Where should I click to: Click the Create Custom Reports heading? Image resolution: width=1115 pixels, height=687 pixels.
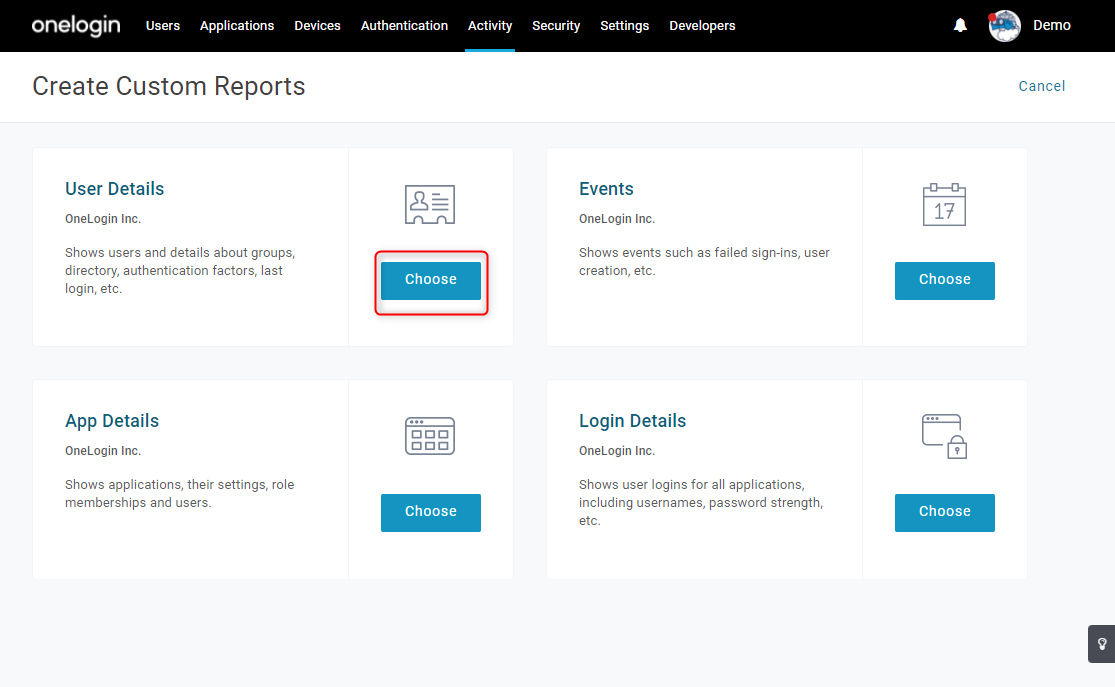[x=169, y=86]
